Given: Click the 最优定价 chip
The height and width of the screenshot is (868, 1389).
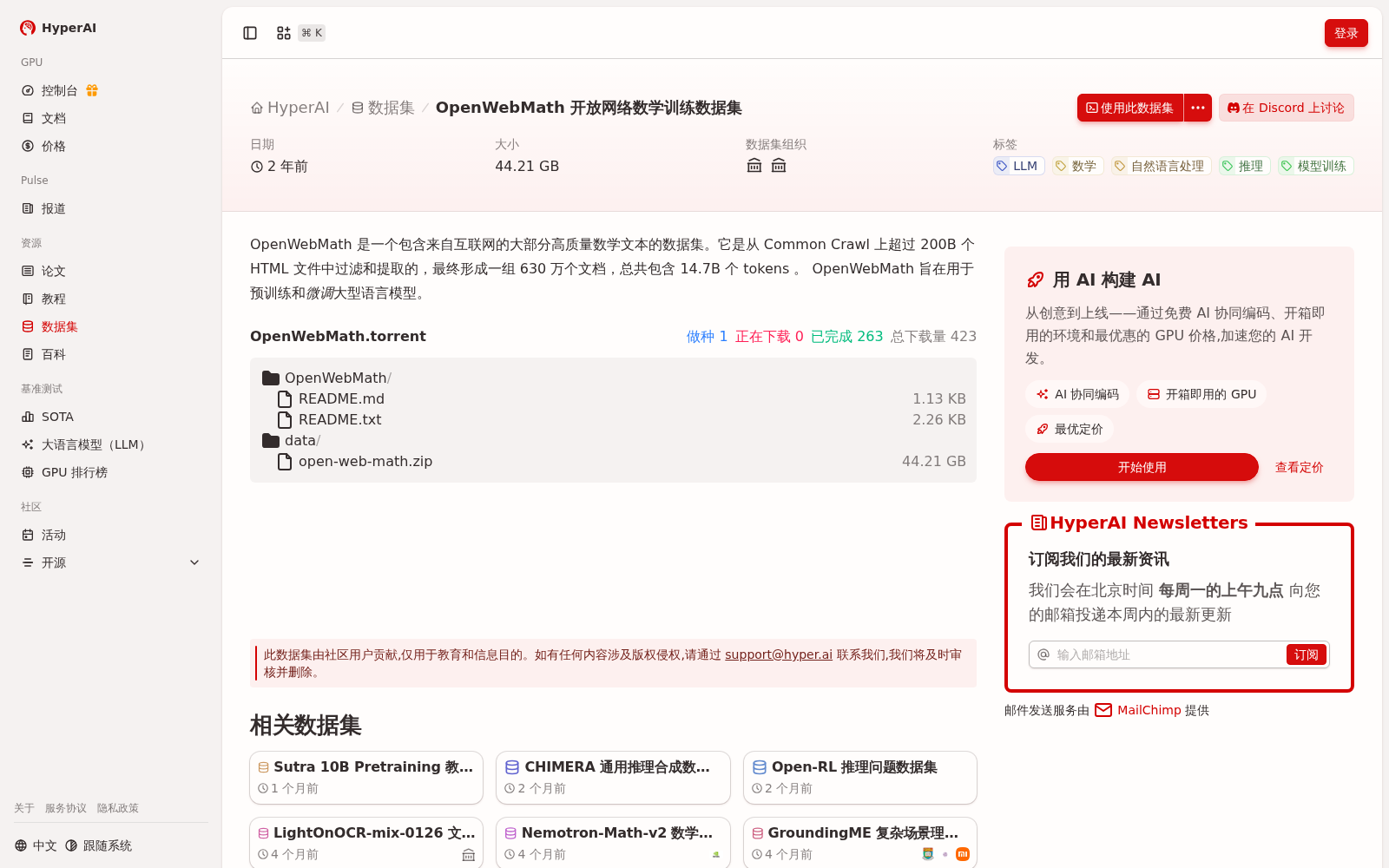Looking at the screenshot, I should click(1070, 429).
